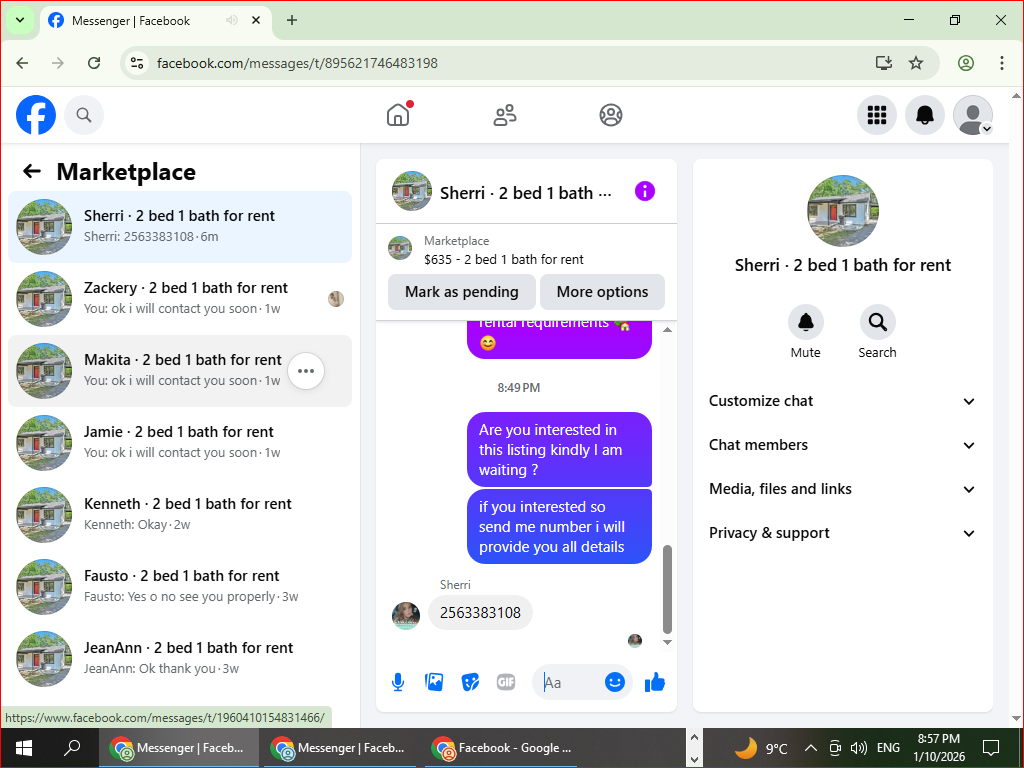Choose a GIF icon
Image resolution: width=1024 pixels, height=768 pixels.
506,682
